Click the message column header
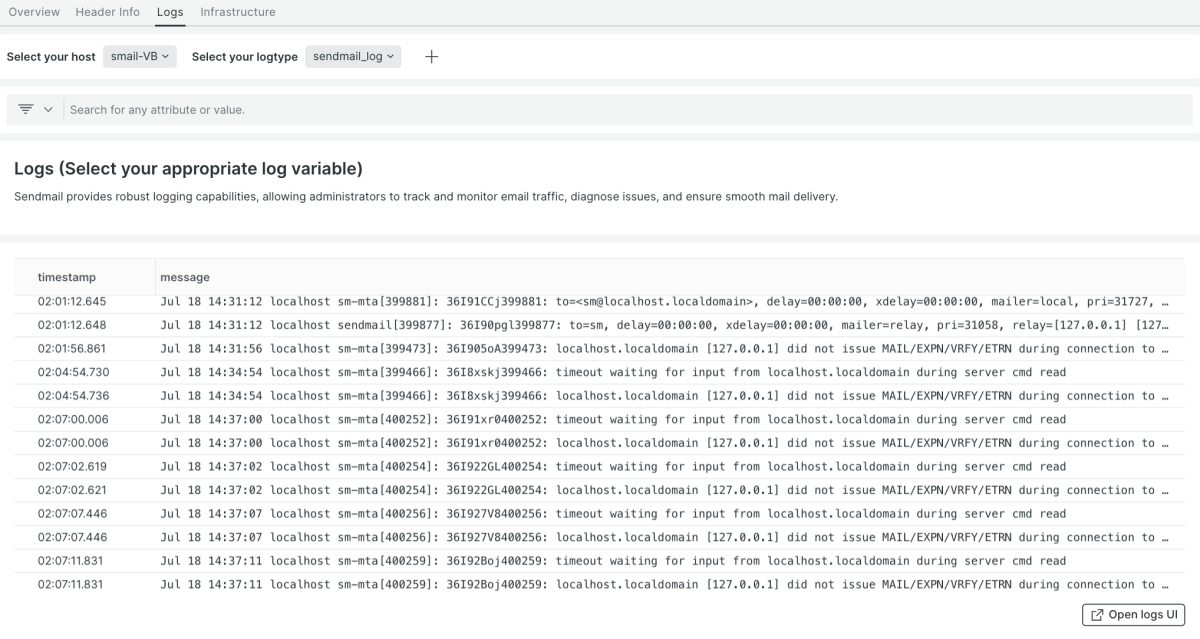1200x639 pixels. (x=185, y=277)
